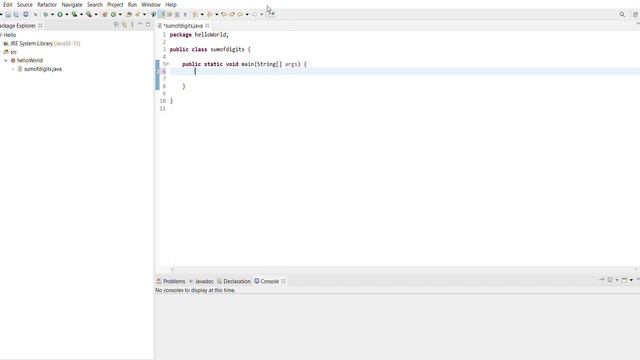Click the Debug bug icon in toolbar
640x360 pixels.
click(x=45, y=14)
